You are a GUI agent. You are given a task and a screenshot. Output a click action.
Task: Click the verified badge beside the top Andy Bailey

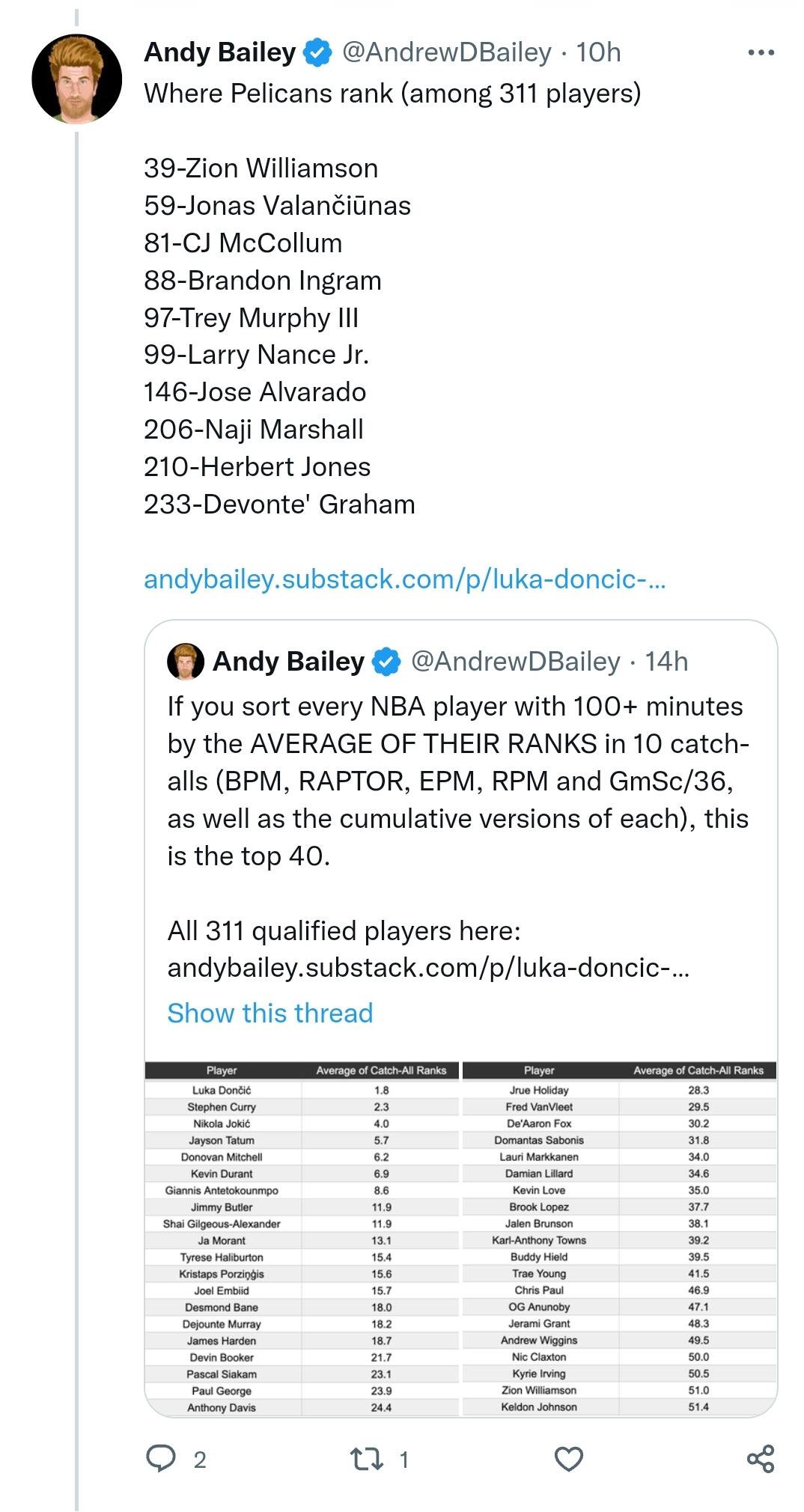[317, 52]
